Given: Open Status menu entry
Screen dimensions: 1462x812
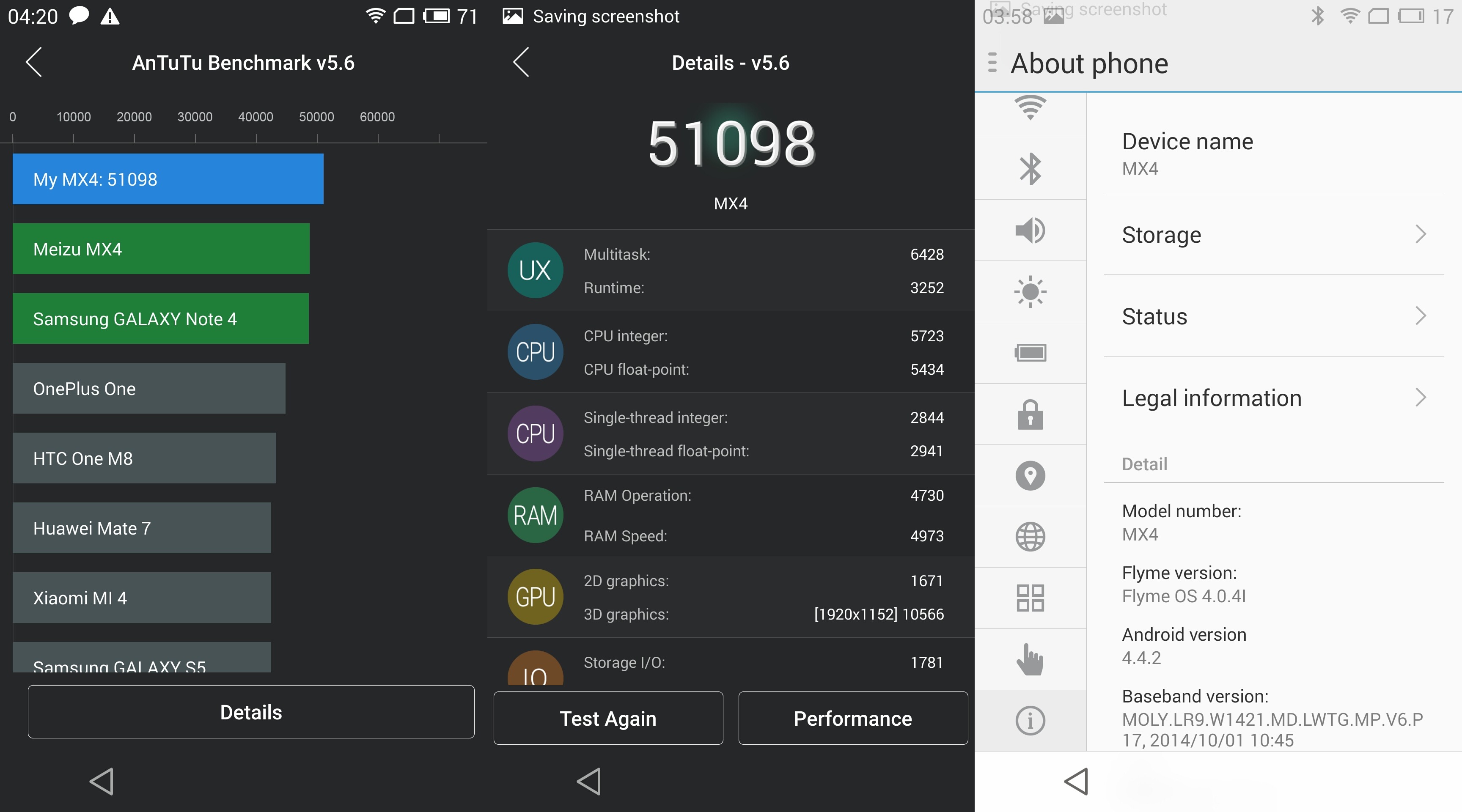Looking at the screenshot, I should (x=1274, y=316).
